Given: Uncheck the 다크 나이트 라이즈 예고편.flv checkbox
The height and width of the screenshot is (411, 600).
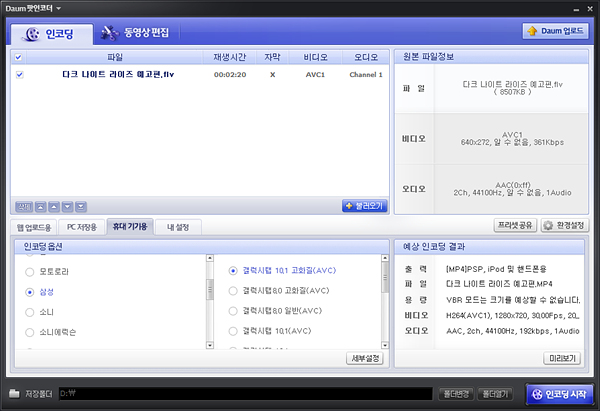Looking at the screenshot, I should point(20,75).
